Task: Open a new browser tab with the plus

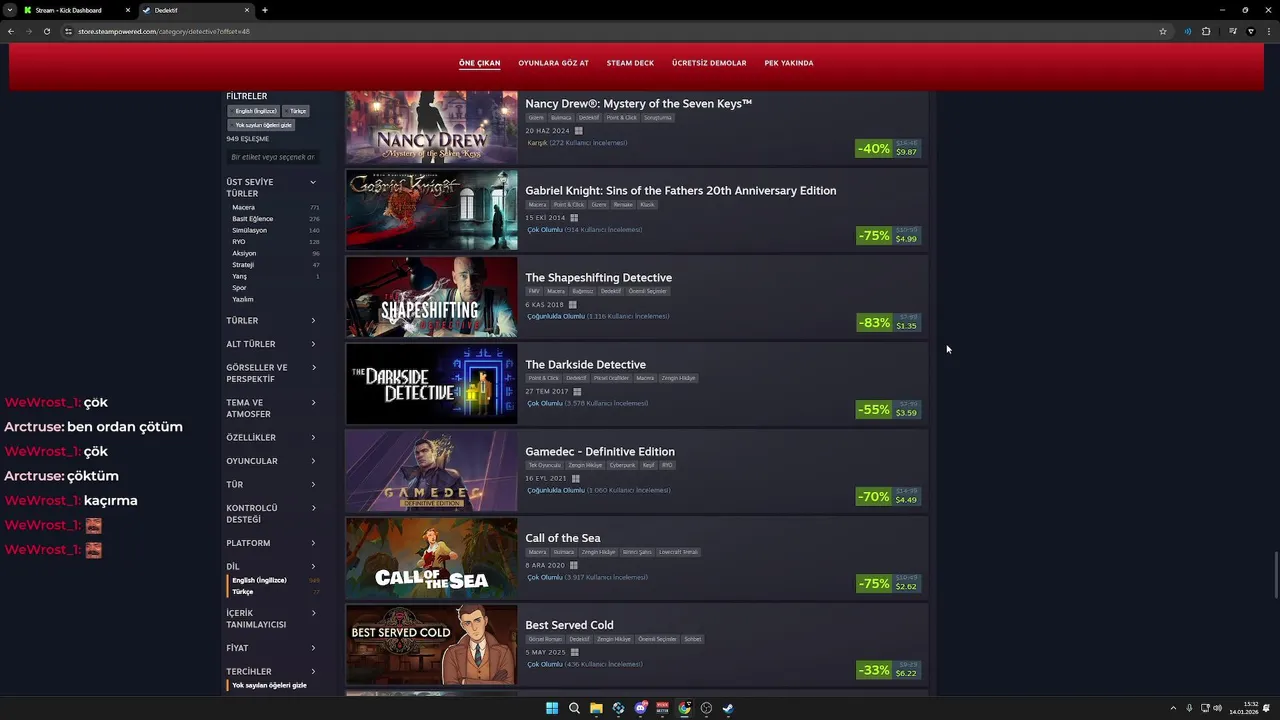Action: click(264, 10)
